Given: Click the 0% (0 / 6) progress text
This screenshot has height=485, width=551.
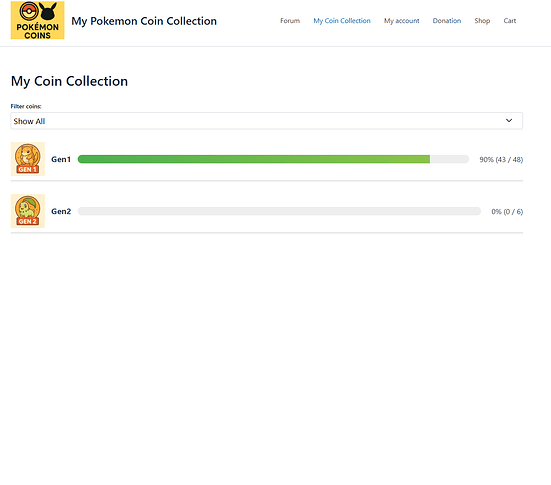Looking at the screenshot, I should pyautogui.click(x=507, y=212).
